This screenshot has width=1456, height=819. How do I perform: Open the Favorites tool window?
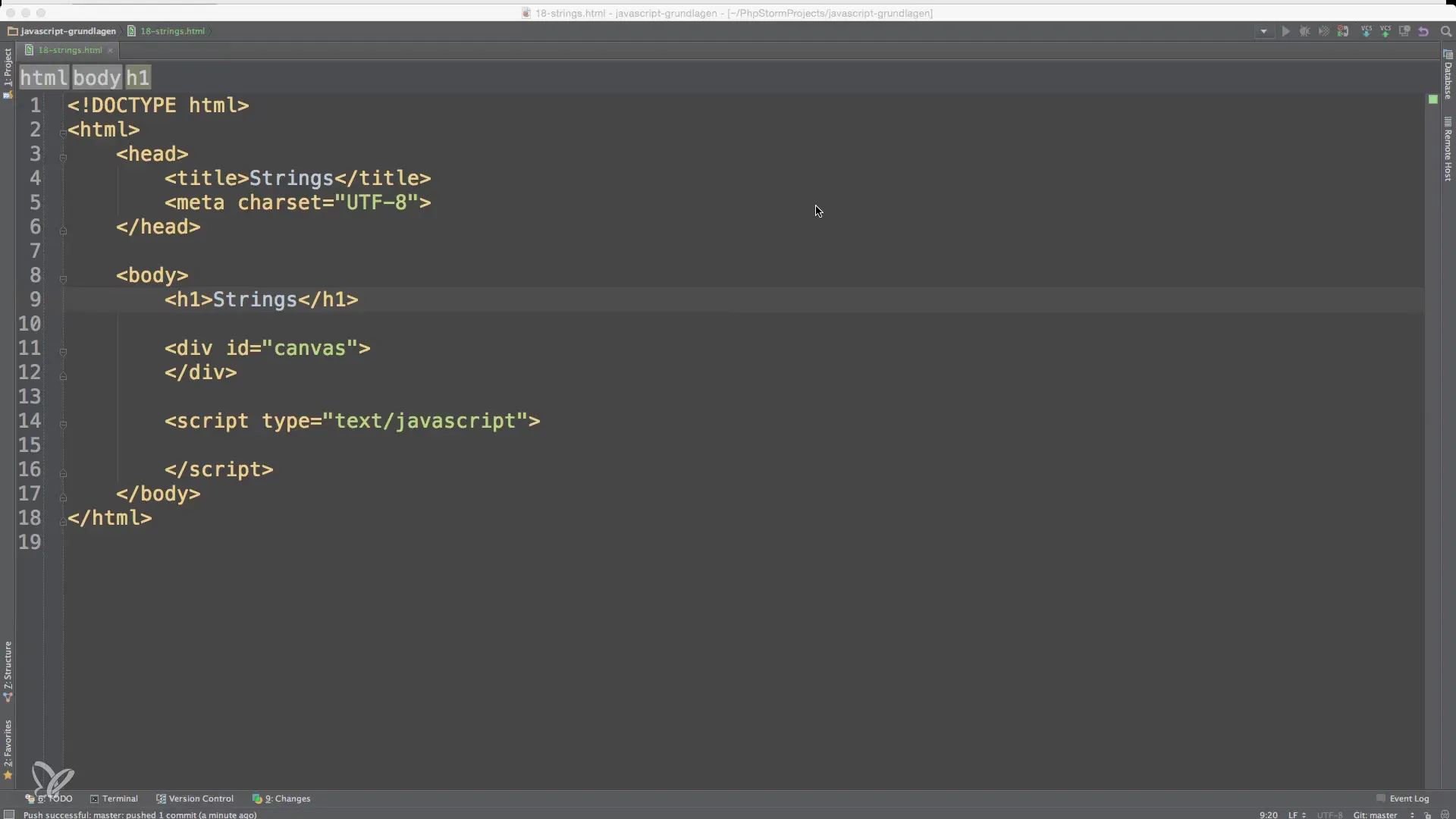coord(8,749)
